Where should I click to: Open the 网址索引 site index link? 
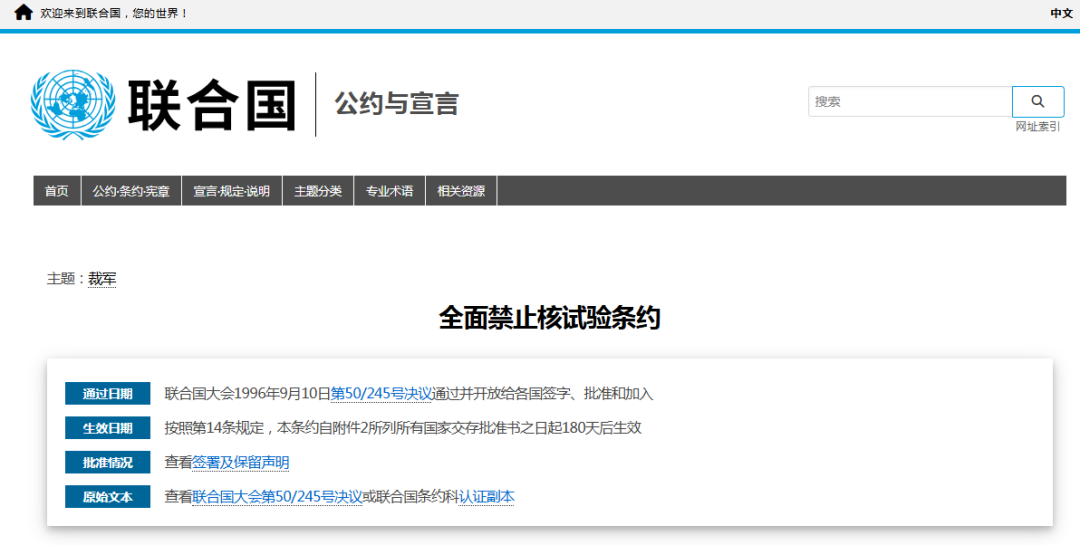point(1037,127)
